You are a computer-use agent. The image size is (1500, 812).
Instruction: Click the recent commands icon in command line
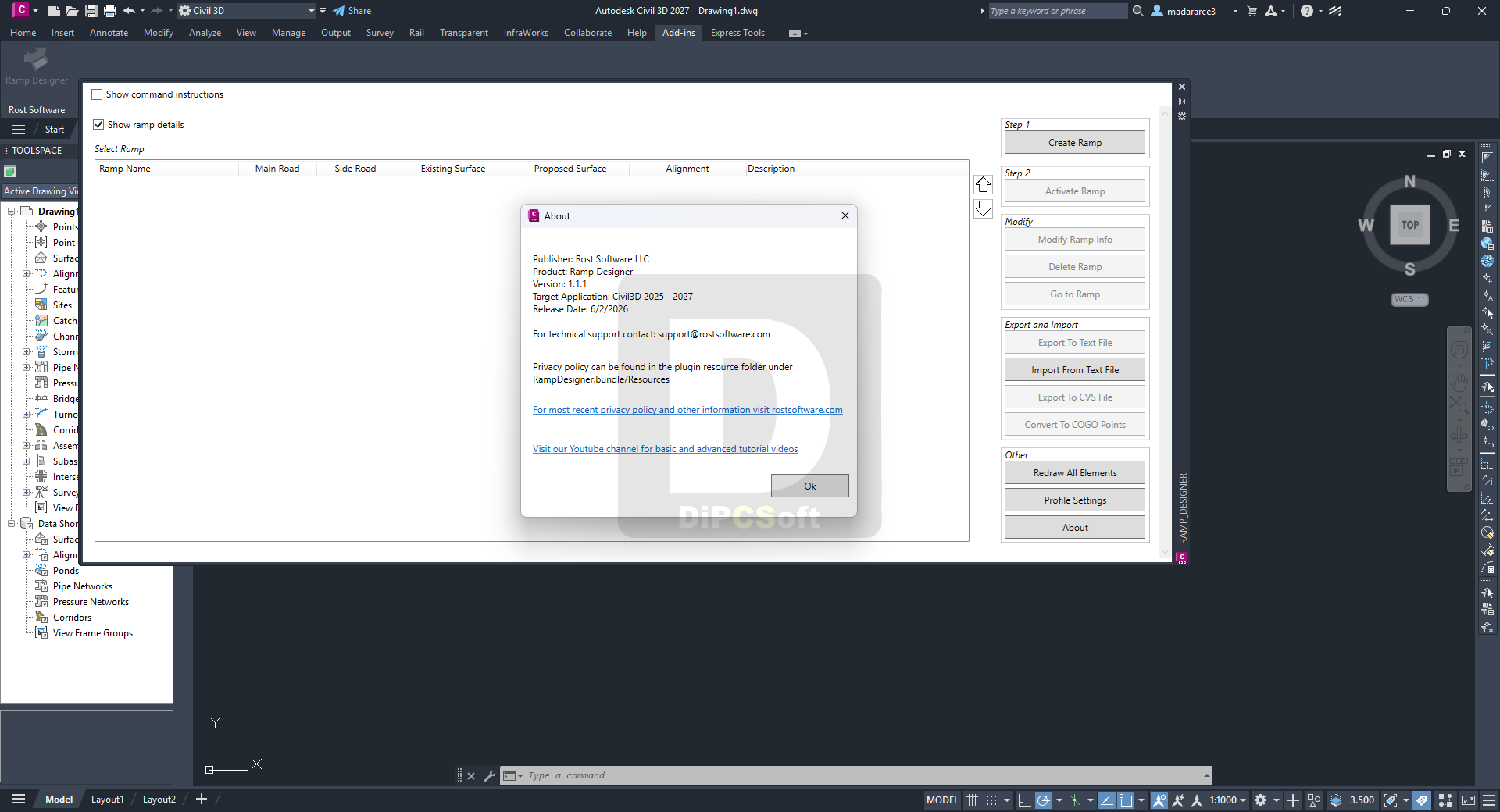point(512,775)
